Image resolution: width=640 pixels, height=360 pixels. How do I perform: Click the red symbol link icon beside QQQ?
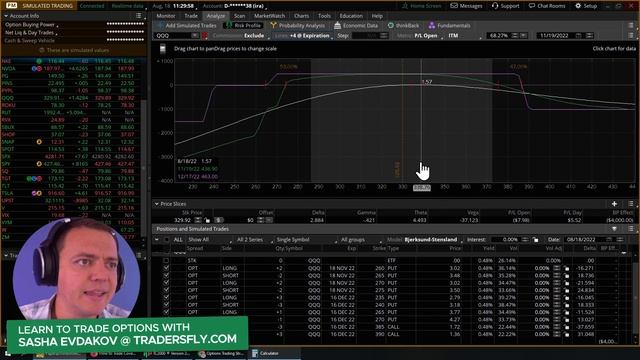coord(205,36)
